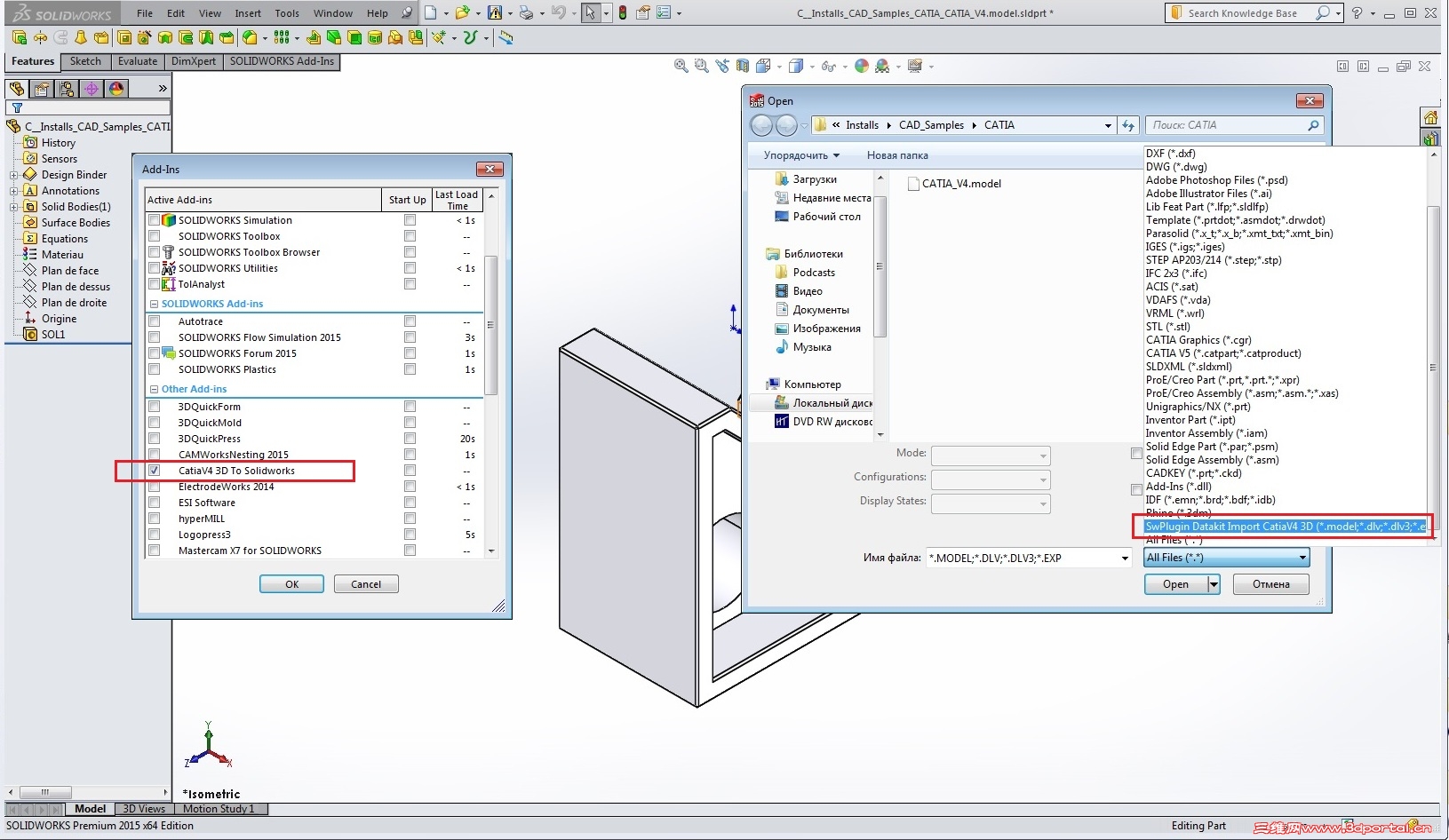Image resolution: width=1449 pixels, height=840 pixels.
Task: Enable the hyperMILL add-in checkbox
Action: [x=155, y=519]
